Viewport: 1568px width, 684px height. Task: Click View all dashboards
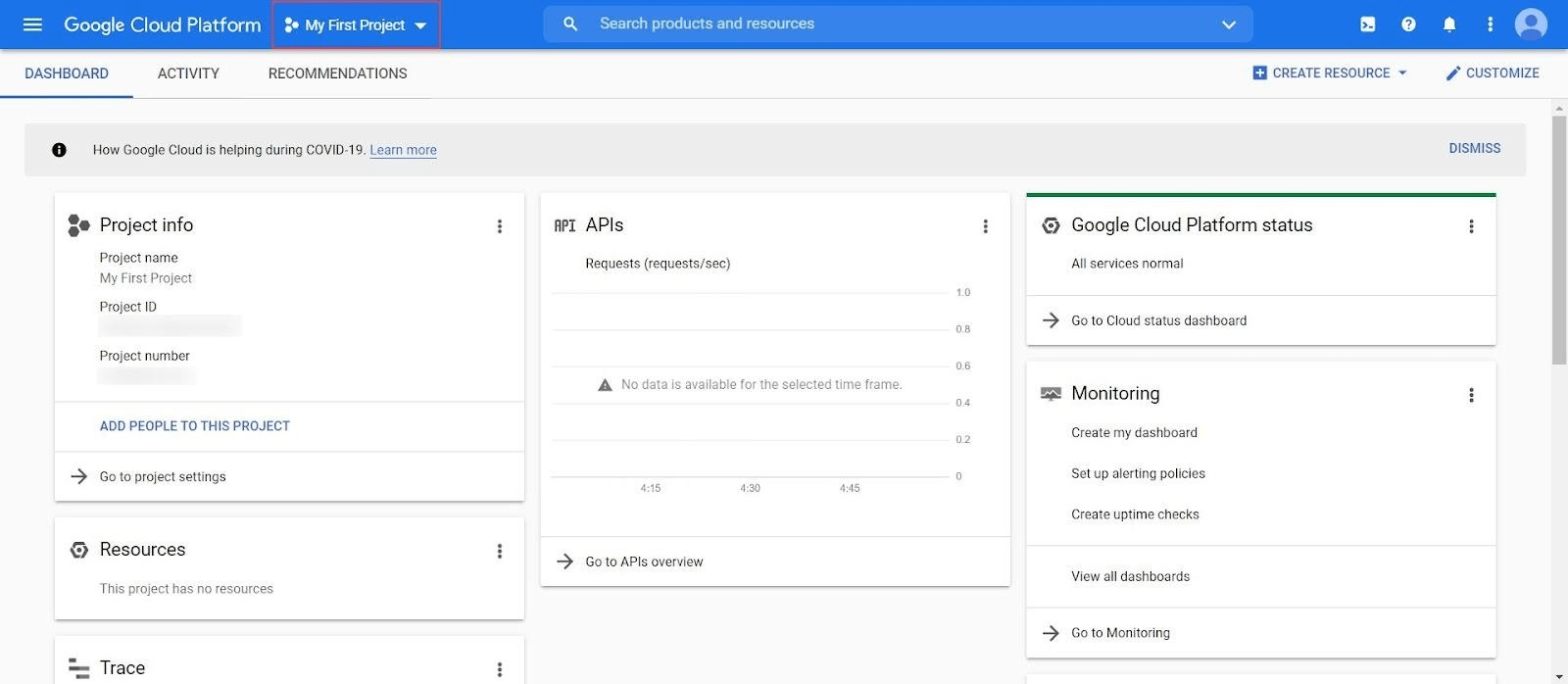pyautogui.click(x=1130, y=576)
